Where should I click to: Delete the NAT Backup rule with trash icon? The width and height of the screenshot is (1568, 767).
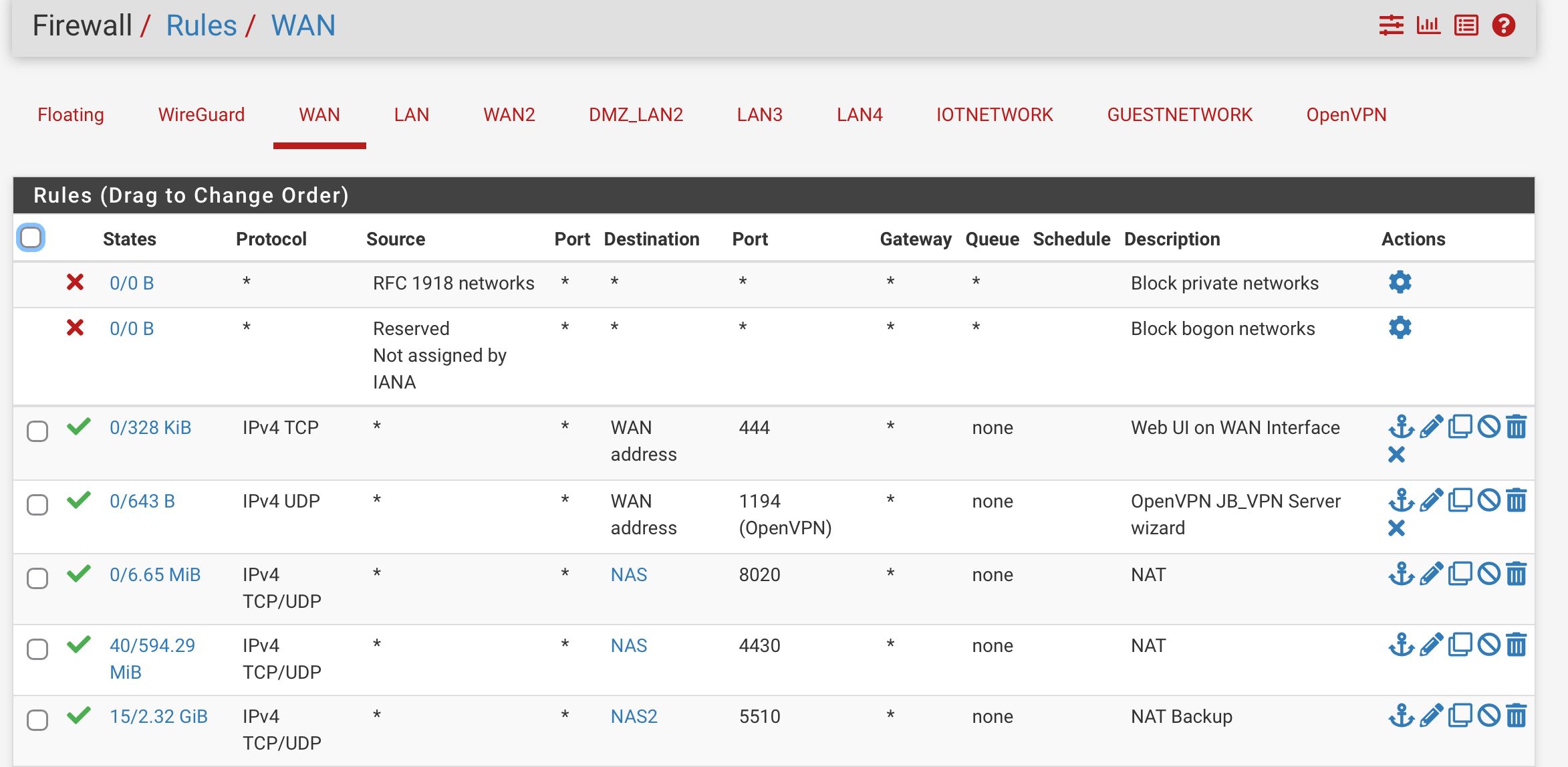click(x=1517, y=716)
